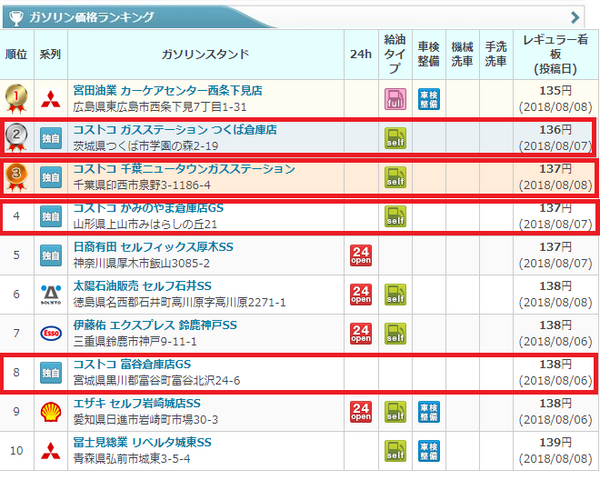Open 日商有田 セルフィックス厚木SS link
This screenshot has height=480, width=600.
click(x=153, y=247)
